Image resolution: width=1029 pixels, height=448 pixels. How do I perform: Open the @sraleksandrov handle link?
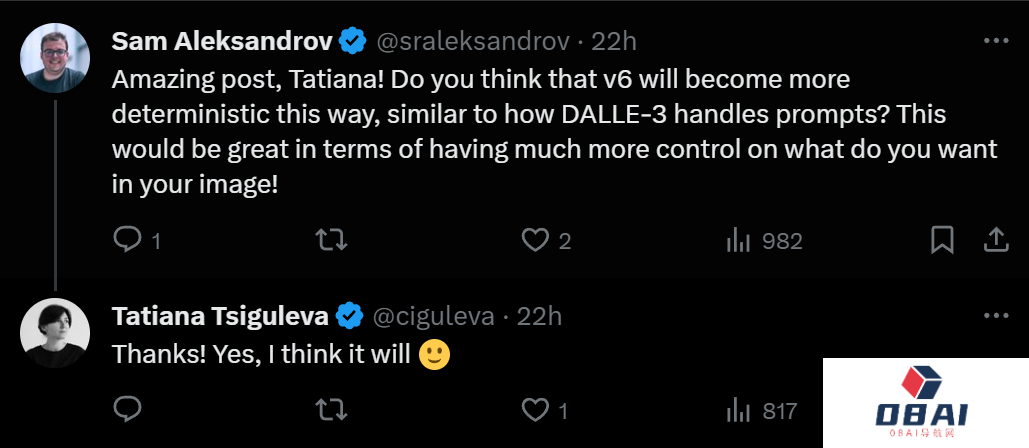(472, 41)
